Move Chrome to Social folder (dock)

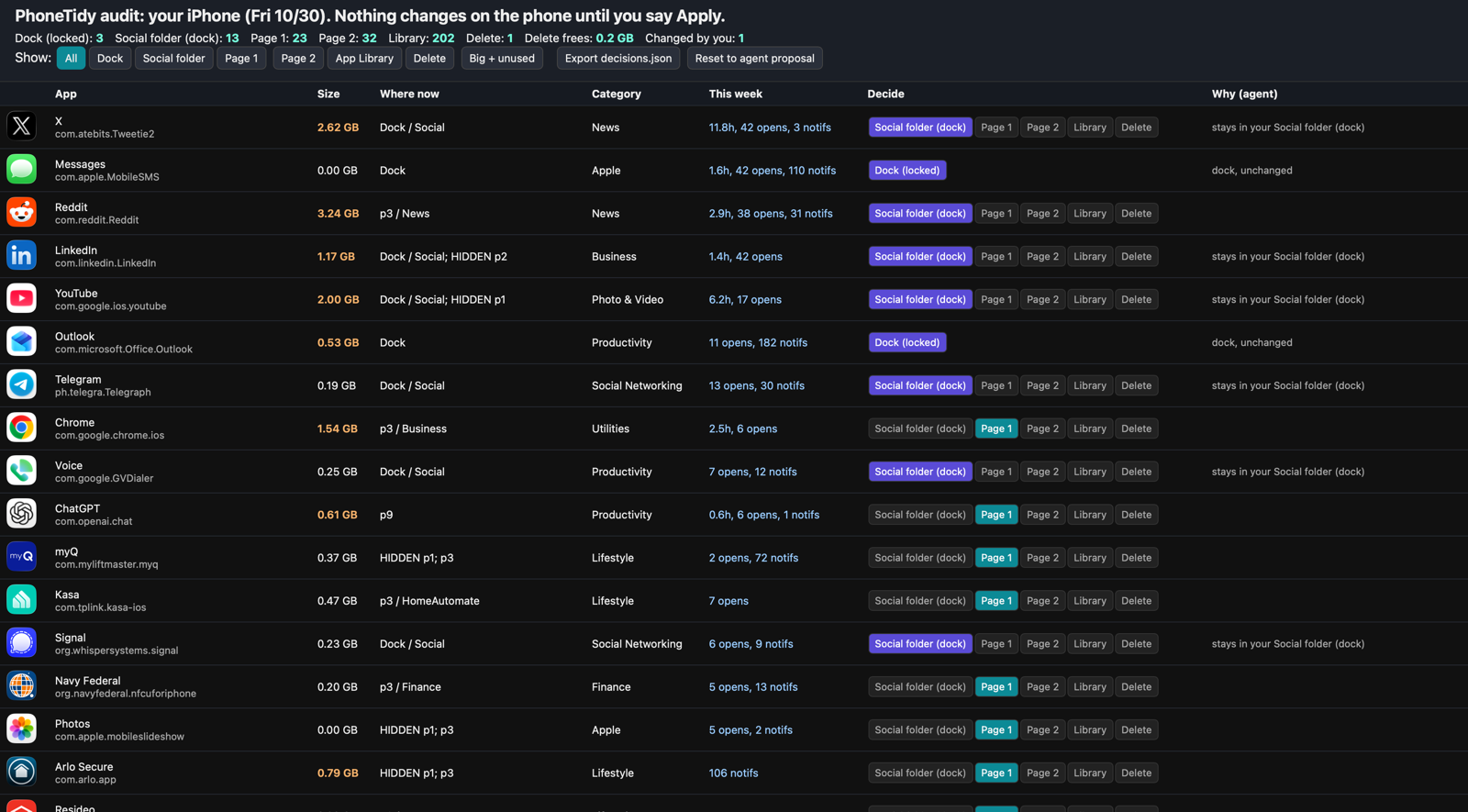pyautogui.click(x=920, y=428)
